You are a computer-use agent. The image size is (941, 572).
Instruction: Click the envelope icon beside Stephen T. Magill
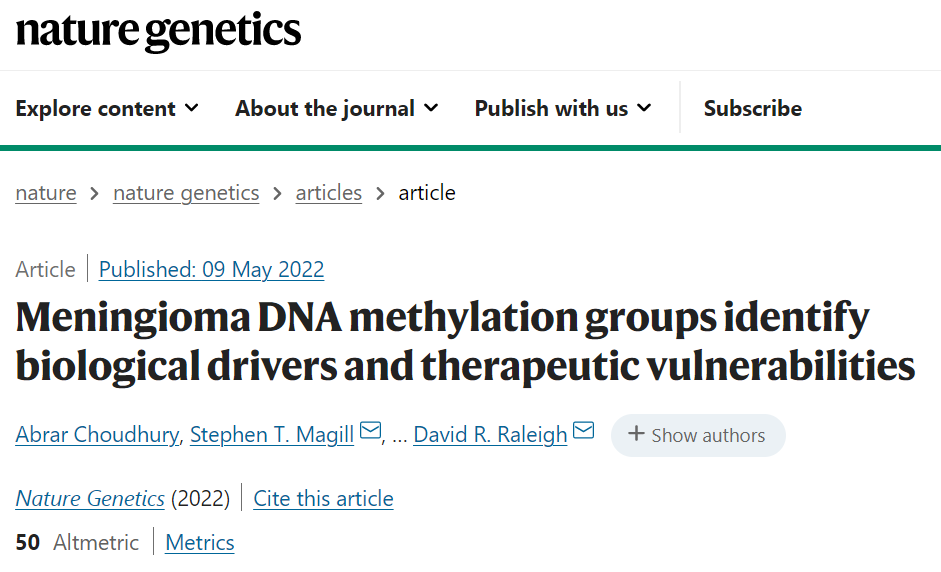[370, 430]
